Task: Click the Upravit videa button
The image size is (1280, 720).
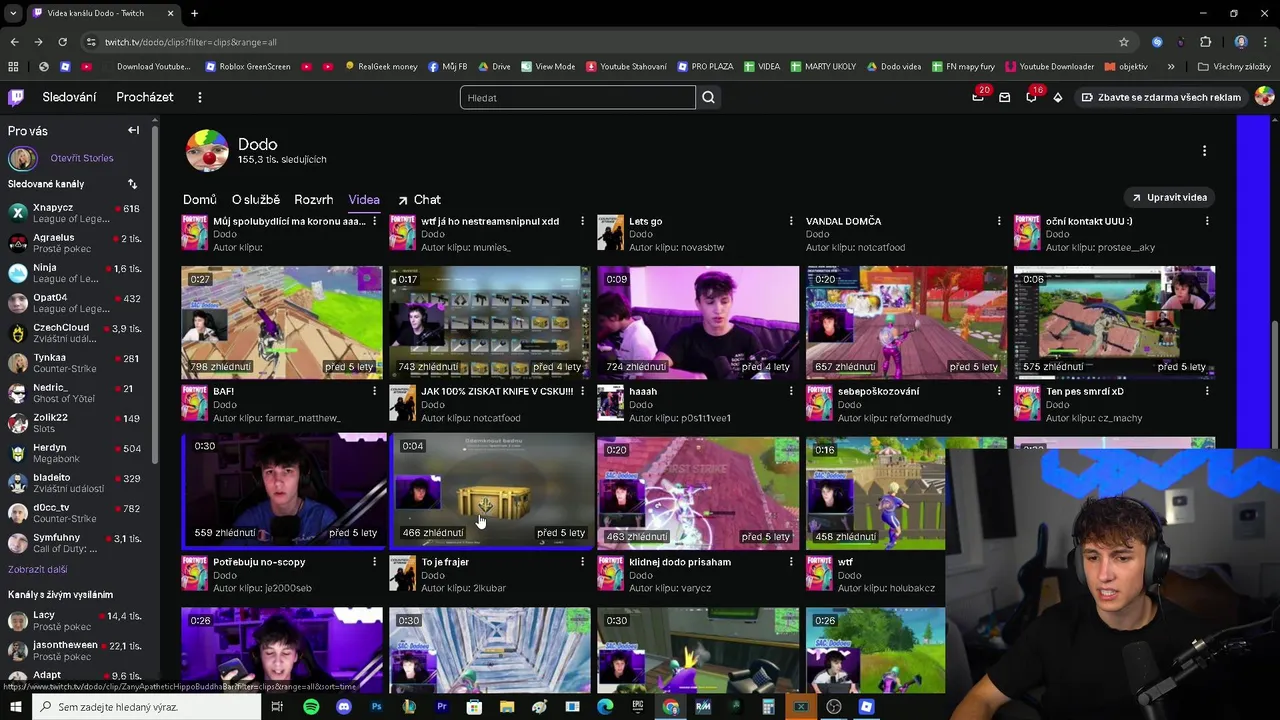Action: 1169,197
